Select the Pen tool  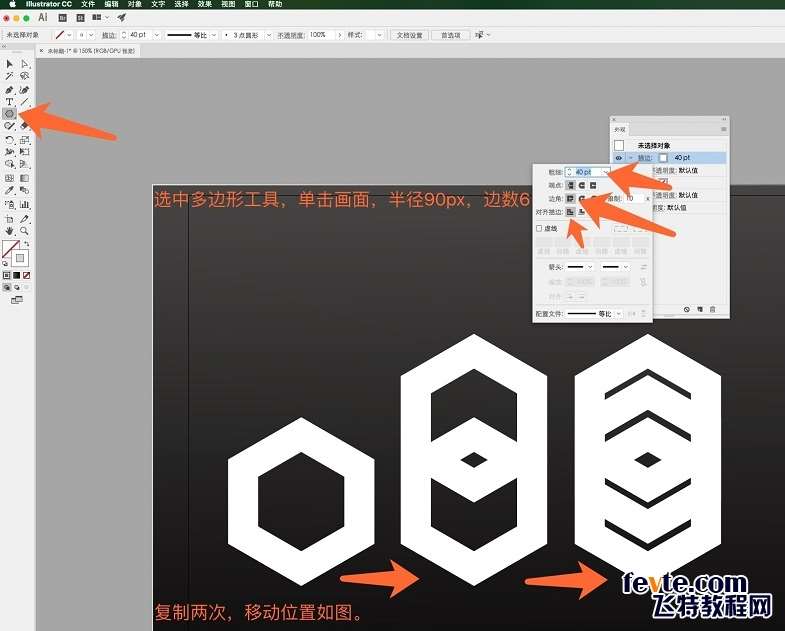pos(9,90)
